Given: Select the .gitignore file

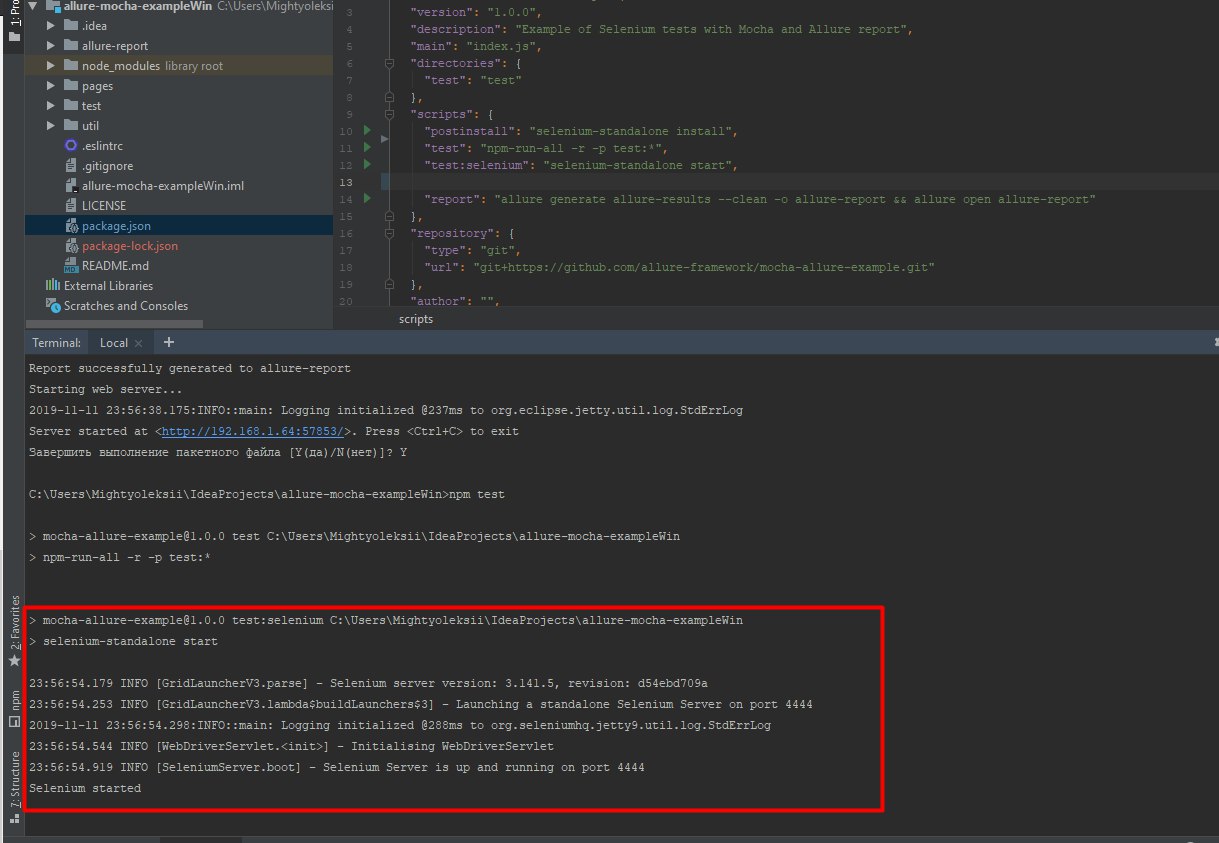Looking at the screenshot, I should click(107, 166).
